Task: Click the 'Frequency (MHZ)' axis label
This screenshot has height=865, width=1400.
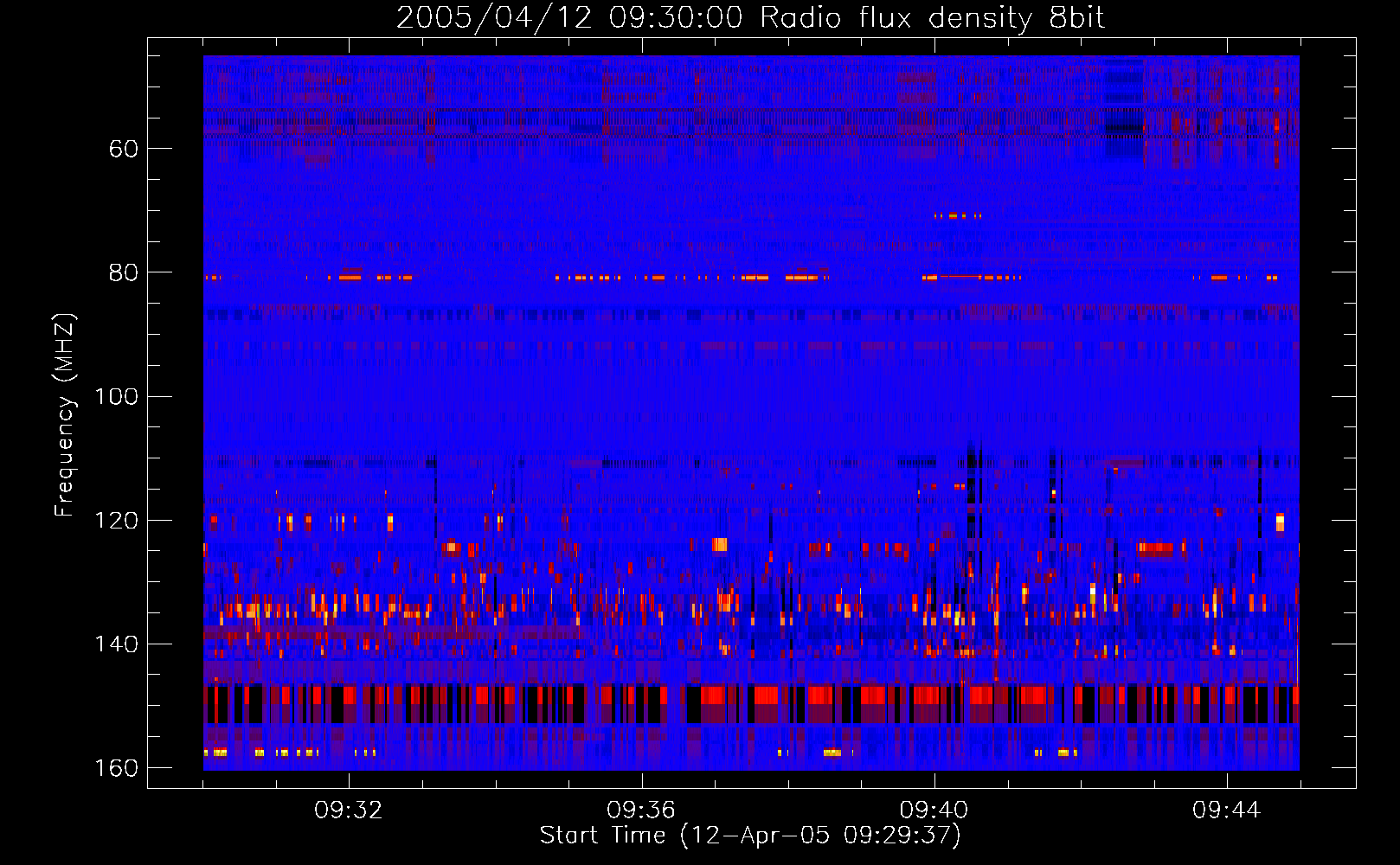Action: pos(65,415)
